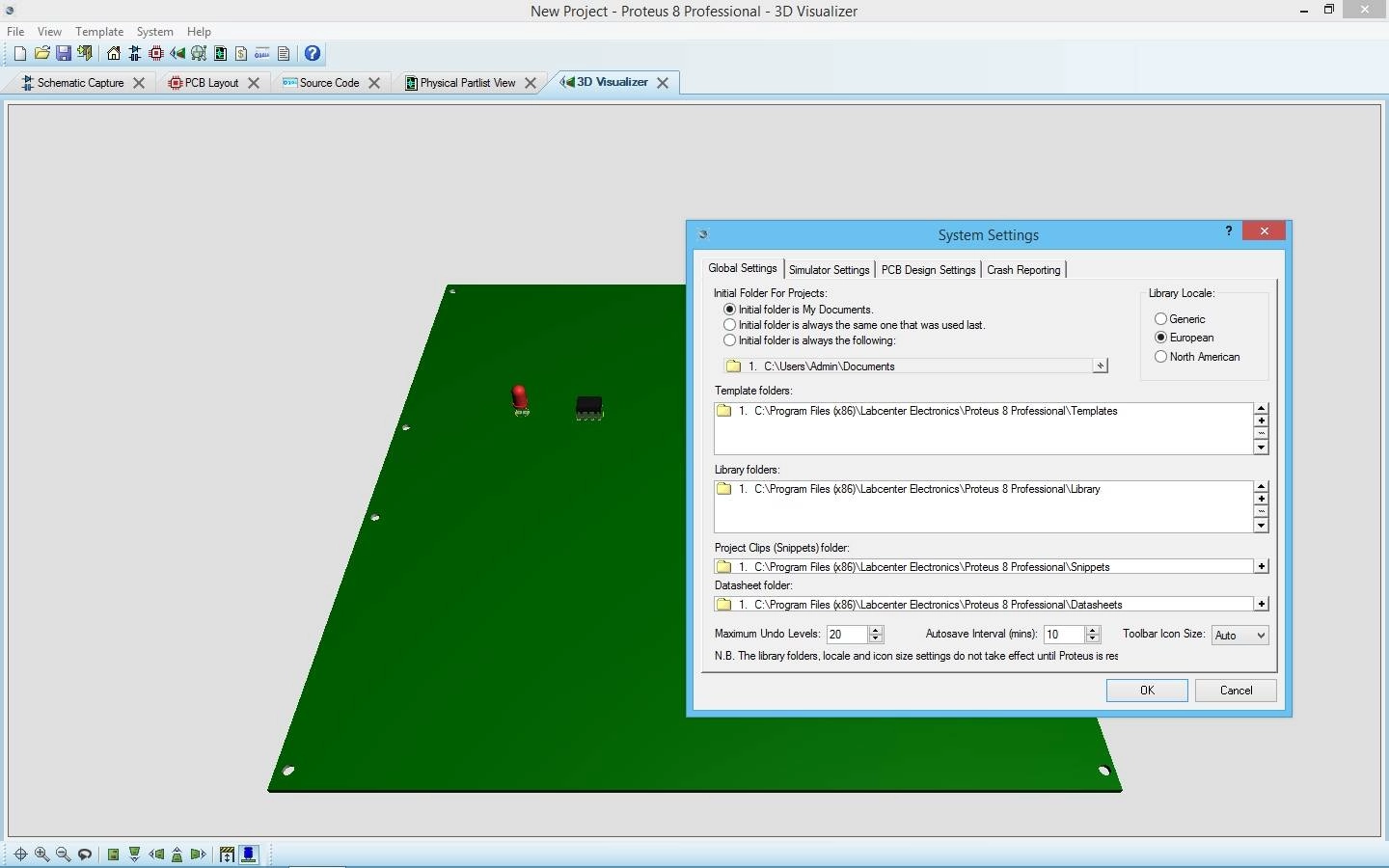Select European library locale
The width and height of the screenshot is (1389, 868).
pyautogui.click(x=1161, y=338)
